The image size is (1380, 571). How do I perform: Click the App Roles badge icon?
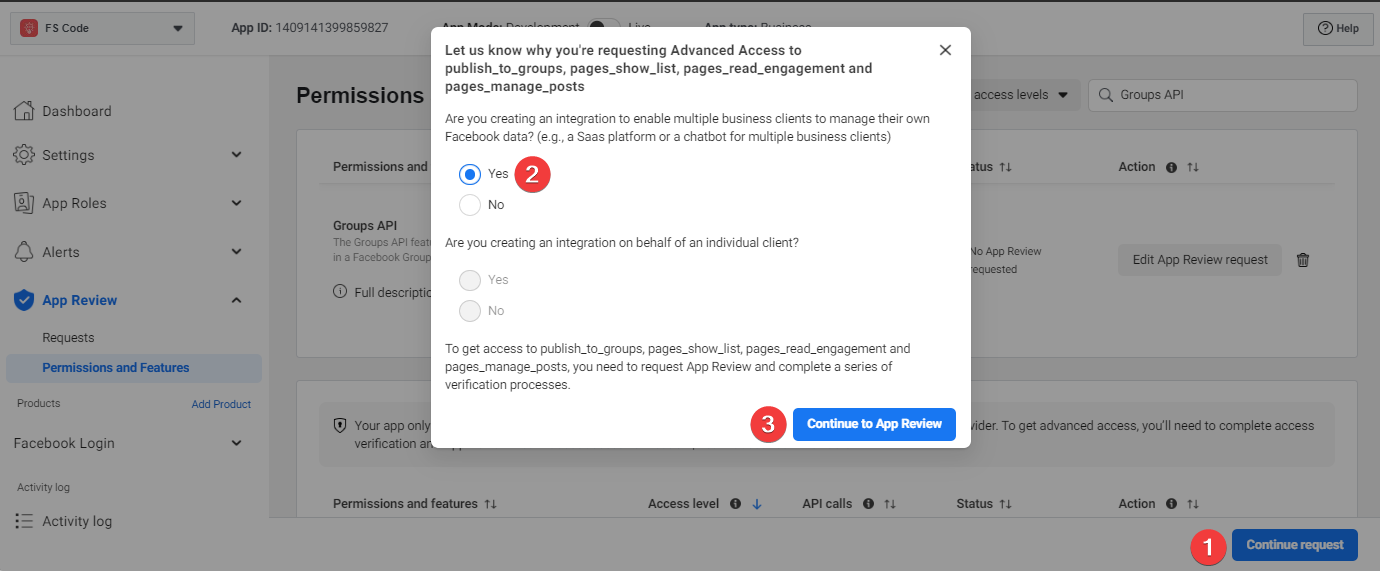click(24, 203)
